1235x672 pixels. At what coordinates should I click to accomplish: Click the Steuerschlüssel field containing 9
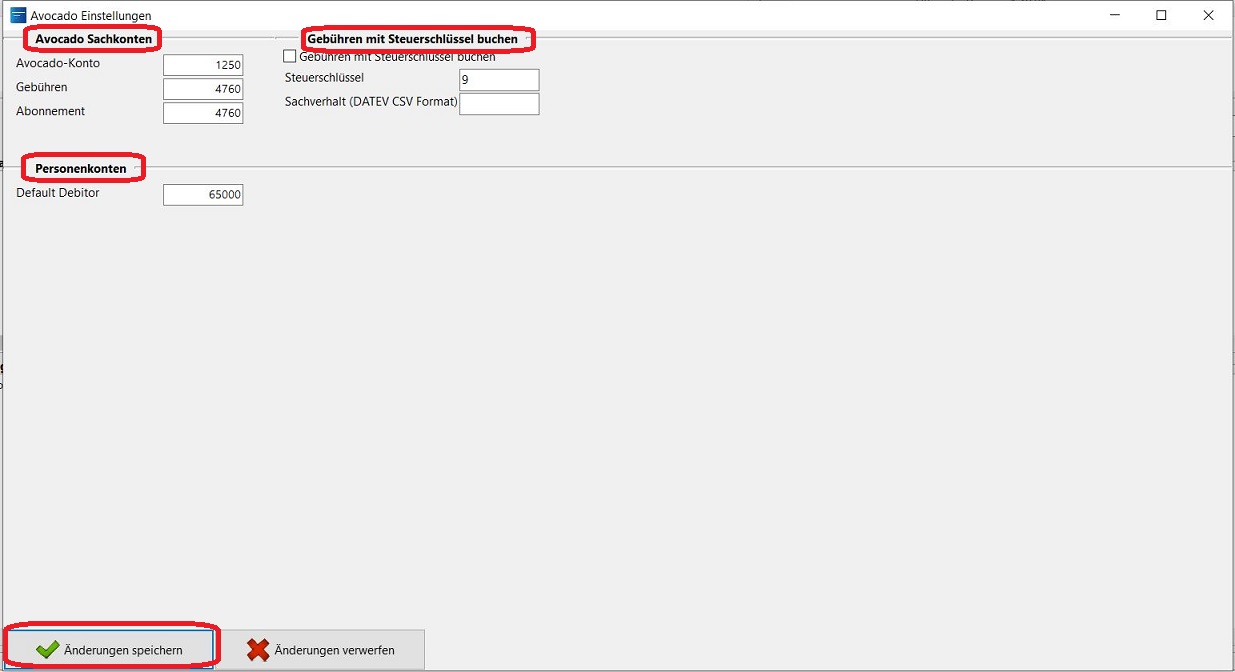tap(499, 80)
